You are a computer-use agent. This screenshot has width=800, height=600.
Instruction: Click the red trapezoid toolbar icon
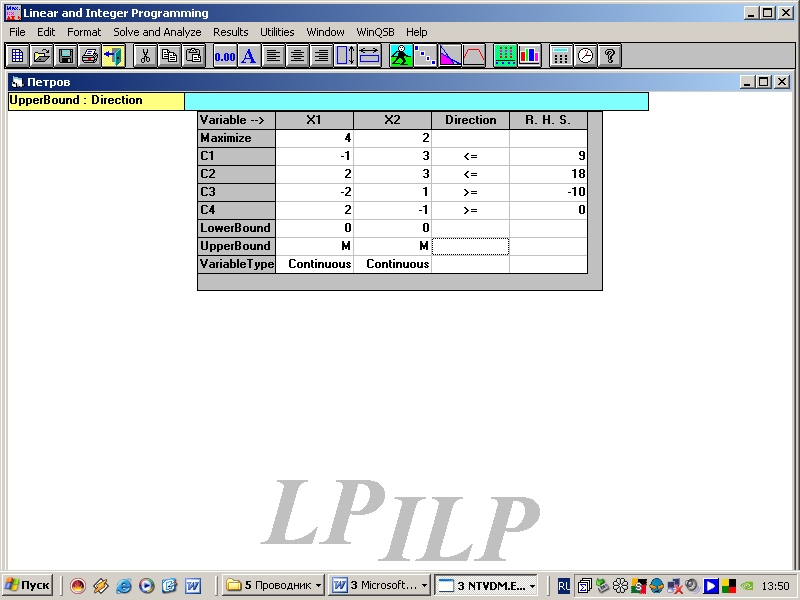473,56
